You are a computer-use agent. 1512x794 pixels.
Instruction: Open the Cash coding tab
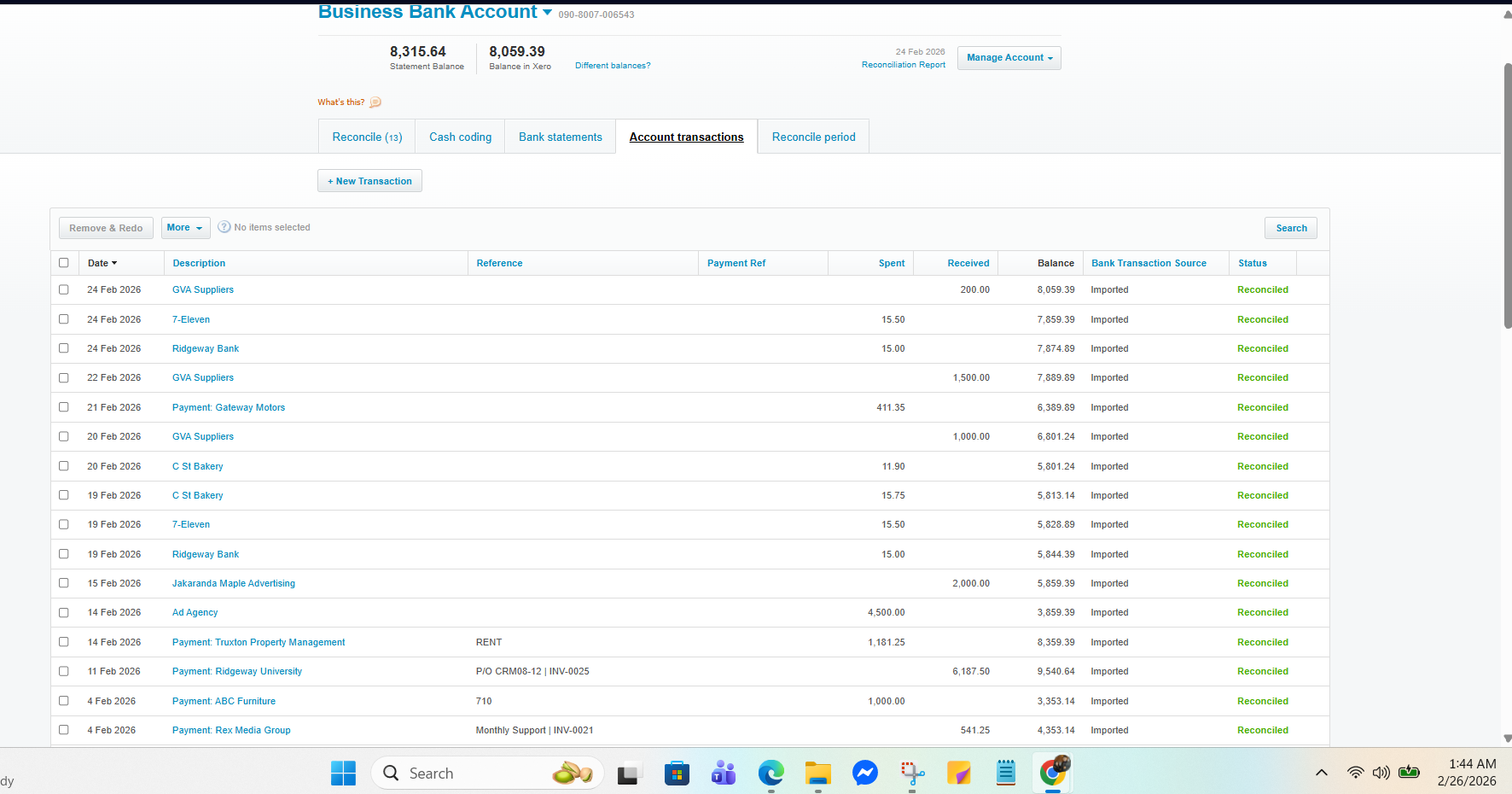tap(461, 137)
